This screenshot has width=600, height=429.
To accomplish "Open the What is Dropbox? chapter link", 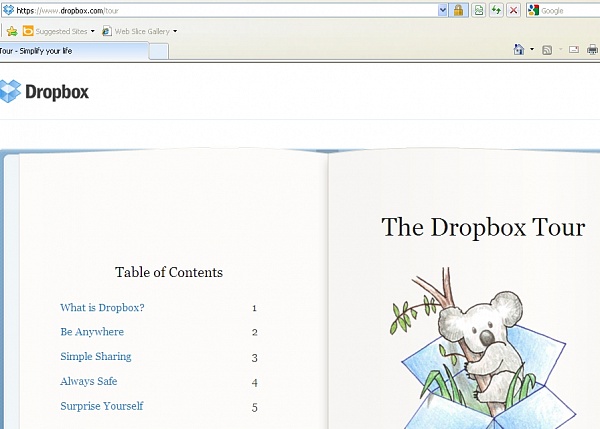I will [x=102, y=308].
